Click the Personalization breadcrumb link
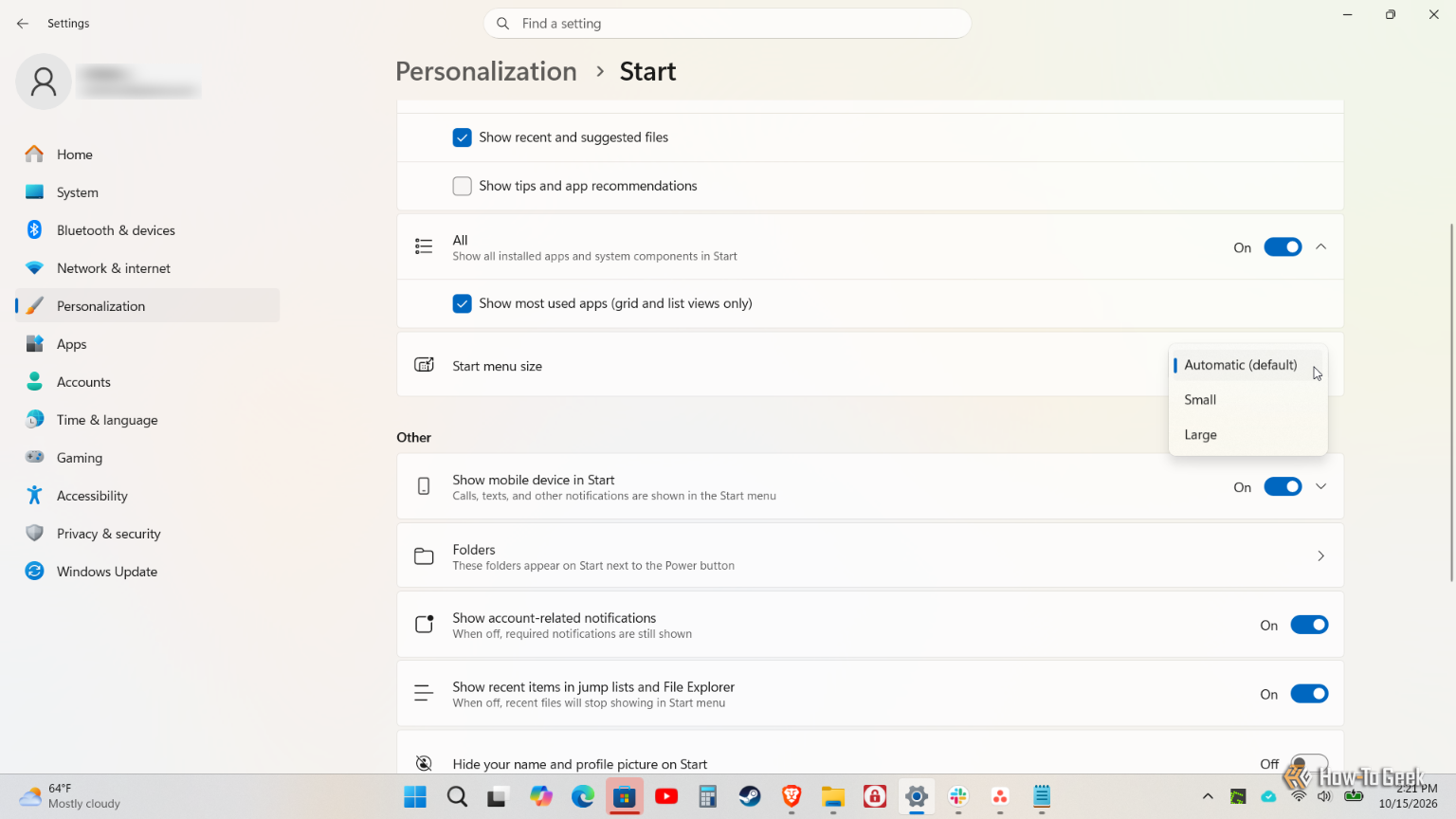 [486, 72]
